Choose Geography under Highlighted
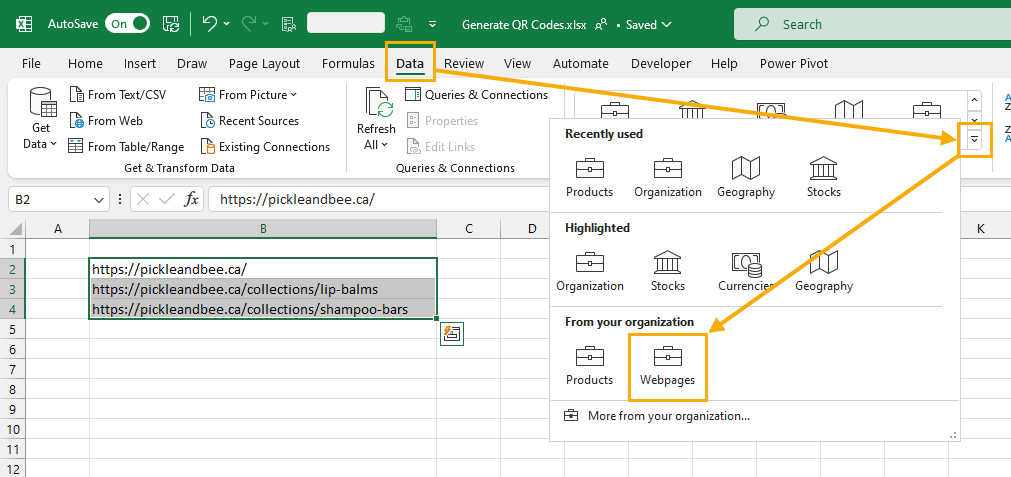 823,271
